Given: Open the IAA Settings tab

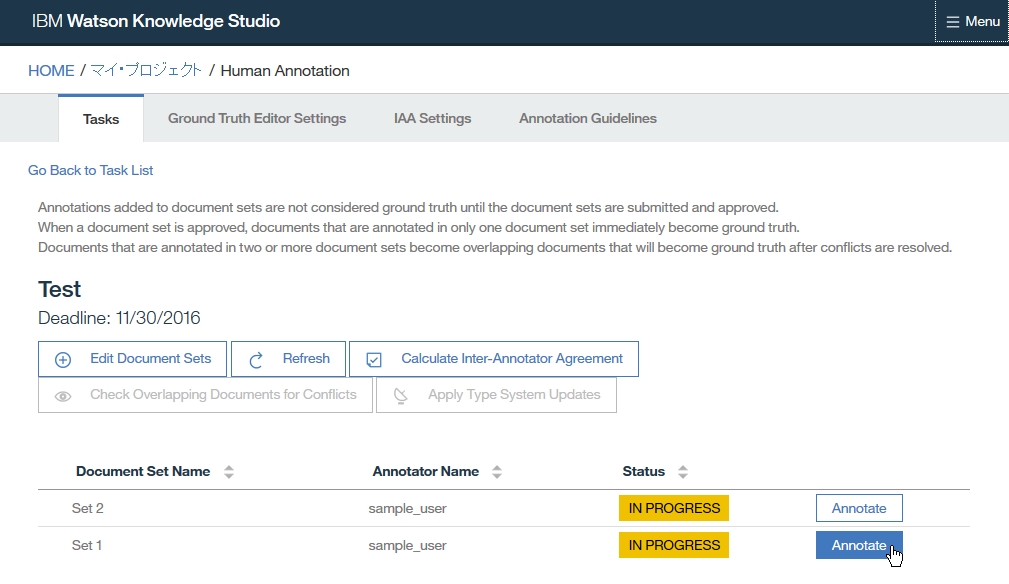Looking at the screenshot, I should 432,118.
